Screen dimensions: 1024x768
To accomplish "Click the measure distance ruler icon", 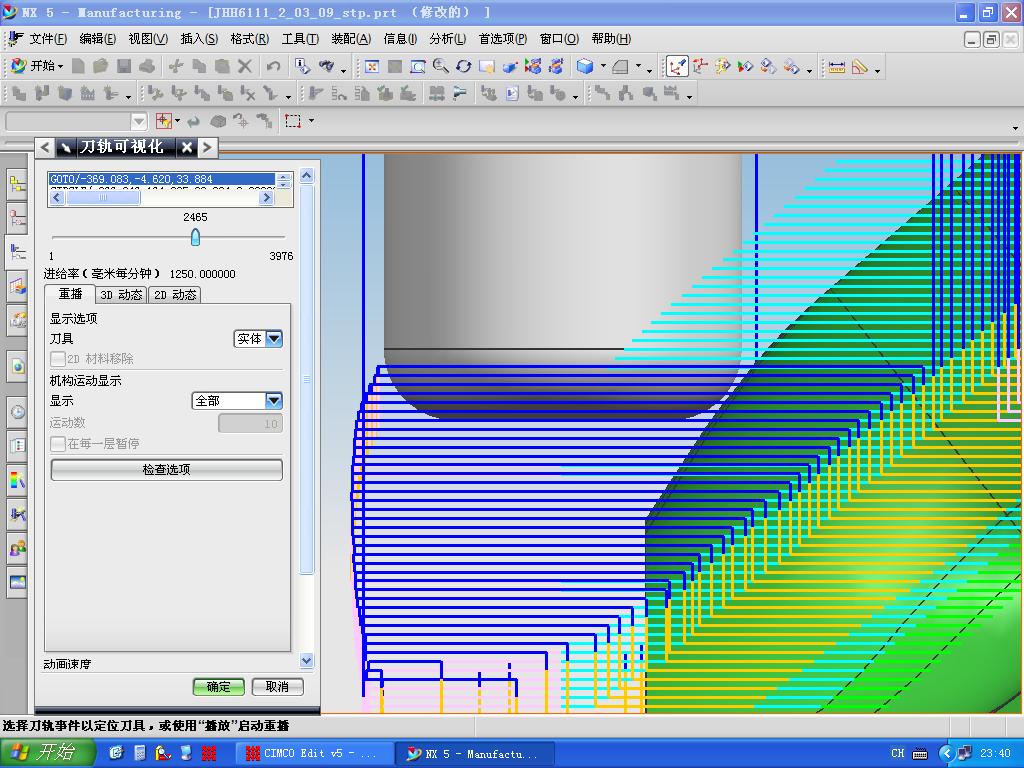I will point(837,67).
